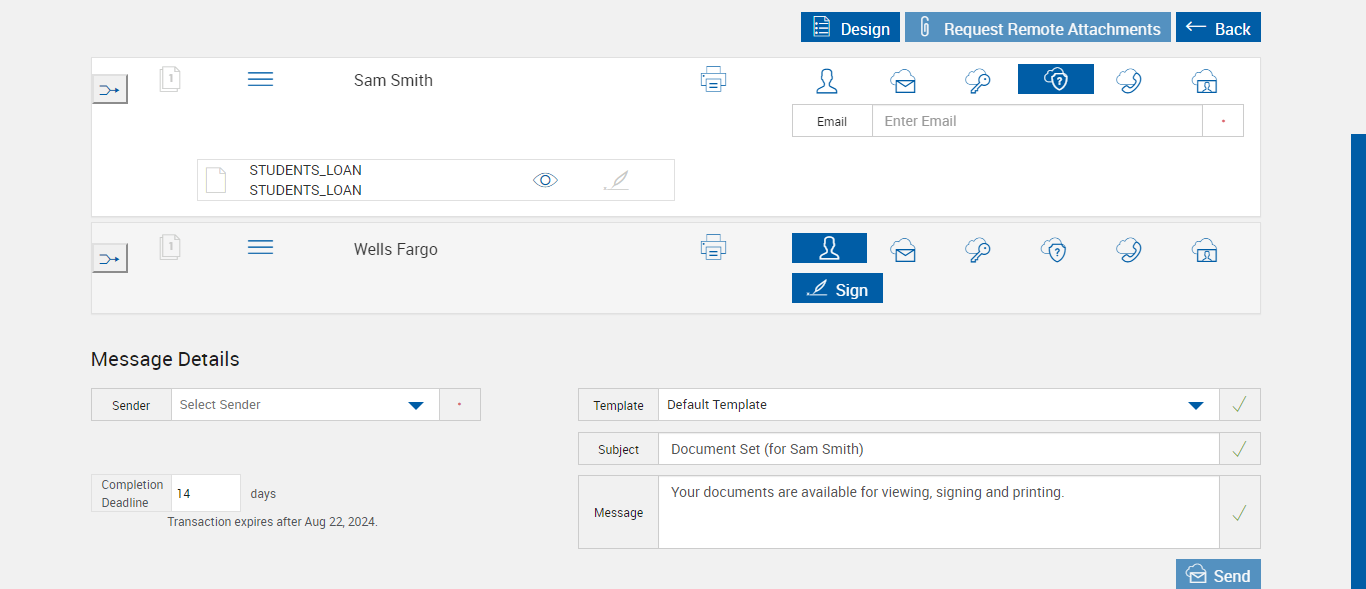Open hamburger menu icon for Wells Fargo
The image size is (1366, 589).
click(260, 247)
